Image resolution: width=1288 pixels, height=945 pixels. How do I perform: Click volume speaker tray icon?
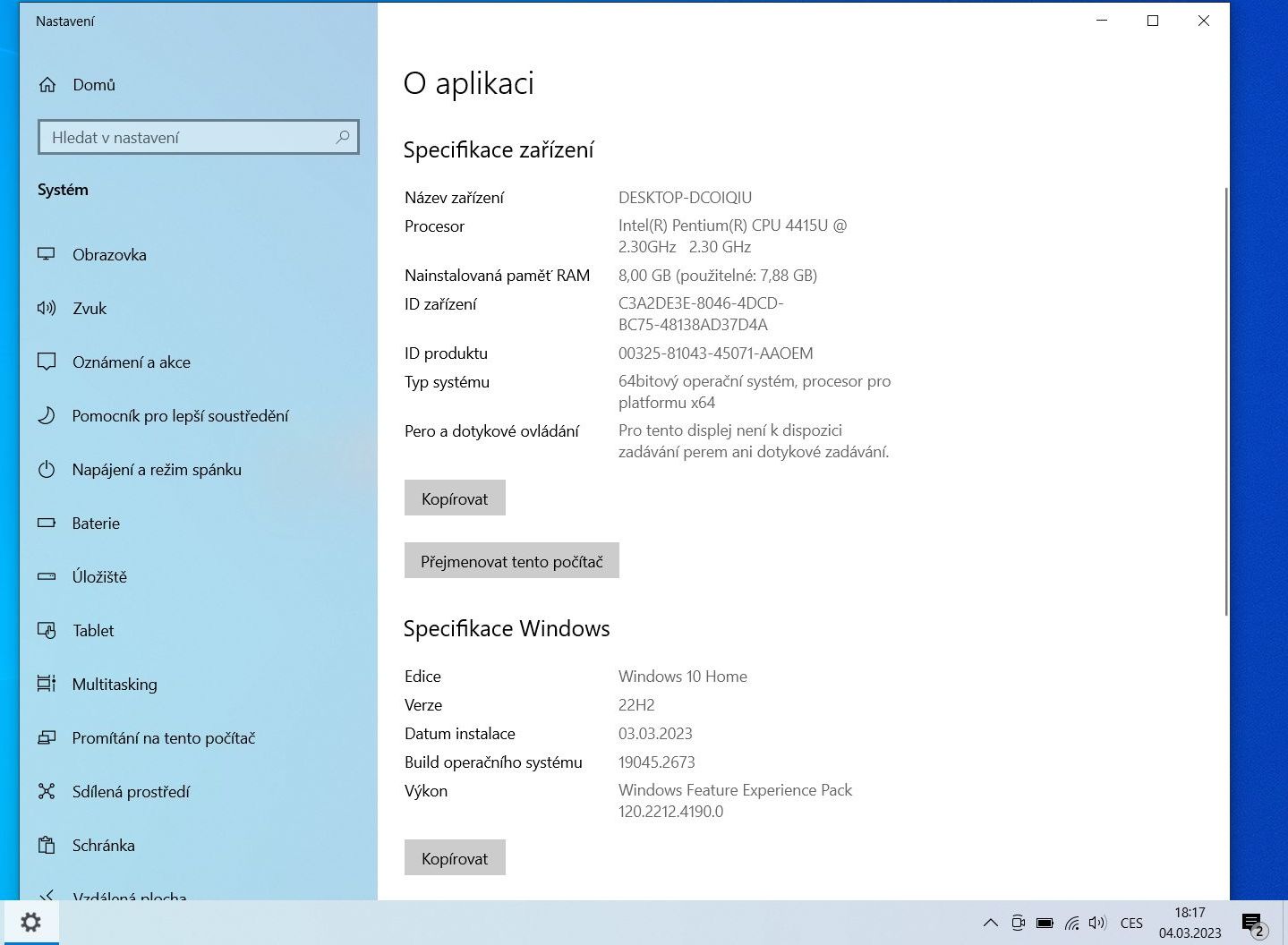click(x=1097, y=923)
